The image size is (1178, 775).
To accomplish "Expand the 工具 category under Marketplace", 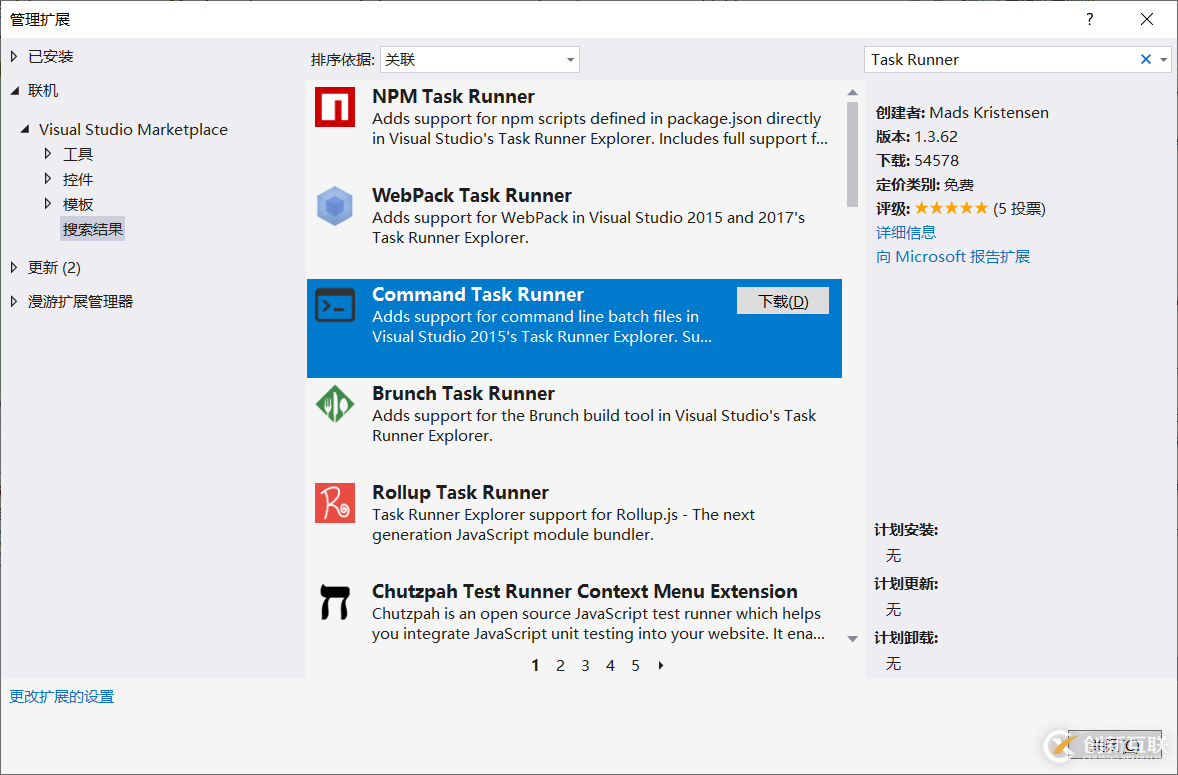I will pyautogui.click(x=48, y=154).
